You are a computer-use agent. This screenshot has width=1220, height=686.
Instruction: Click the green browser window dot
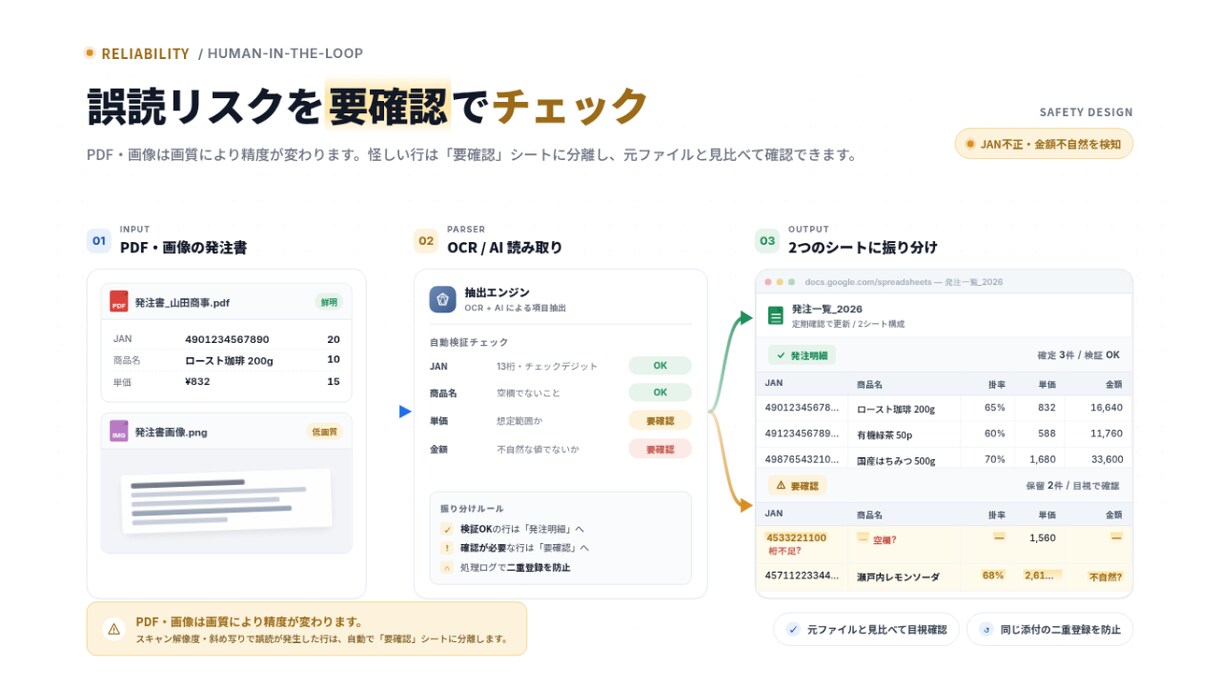[791, 282]
